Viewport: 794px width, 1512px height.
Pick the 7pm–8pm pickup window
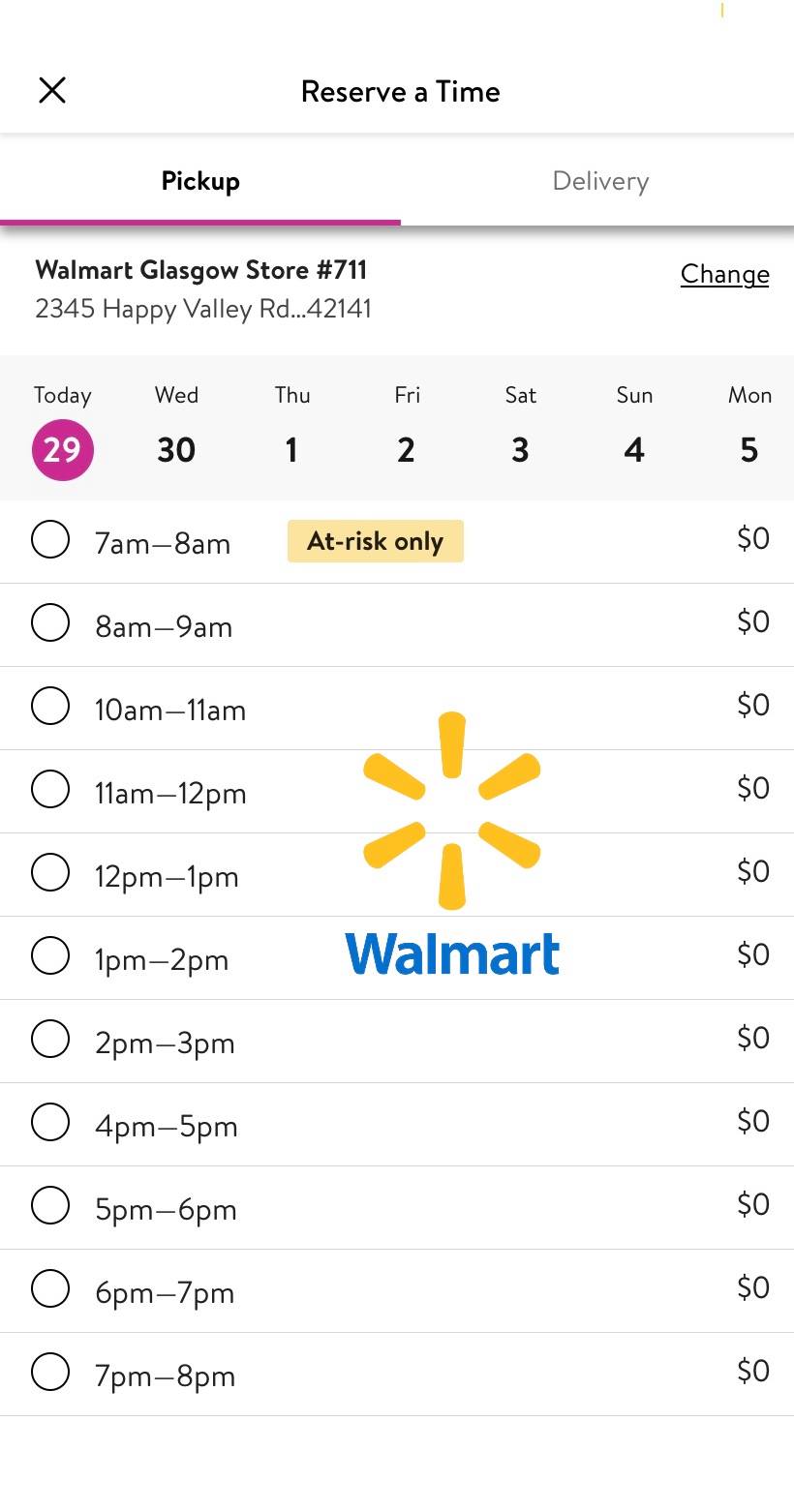[50, 1372]
